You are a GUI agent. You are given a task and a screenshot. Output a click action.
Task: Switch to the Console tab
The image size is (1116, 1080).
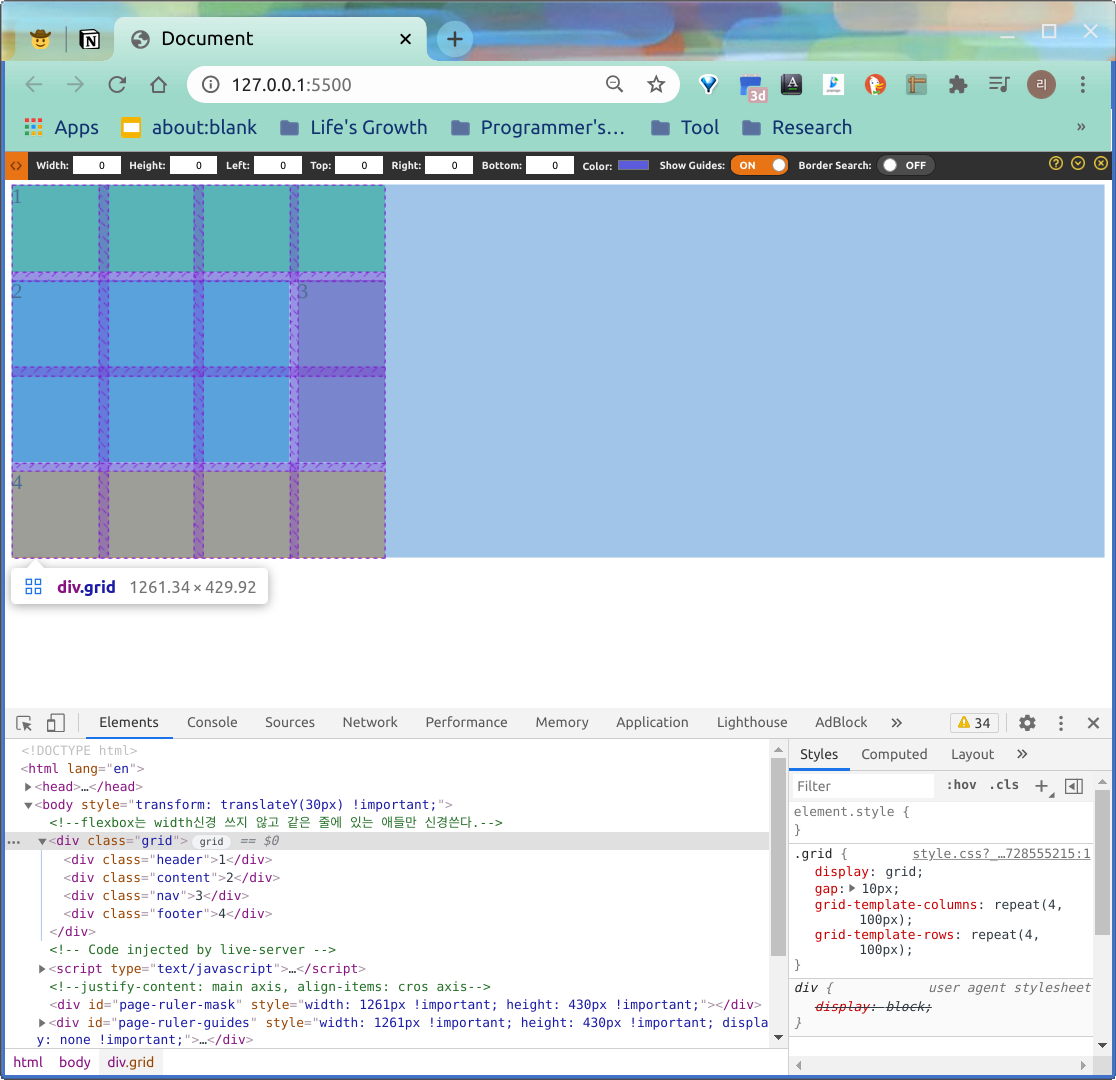[212, 722]
